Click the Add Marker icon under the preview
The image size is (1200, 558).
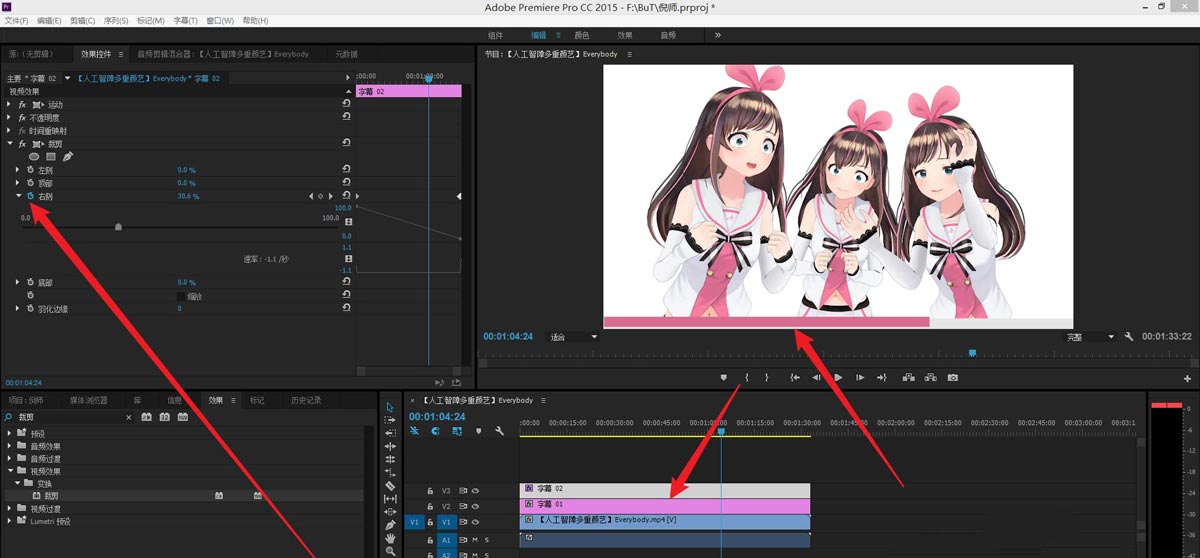(x=723, y=378)
